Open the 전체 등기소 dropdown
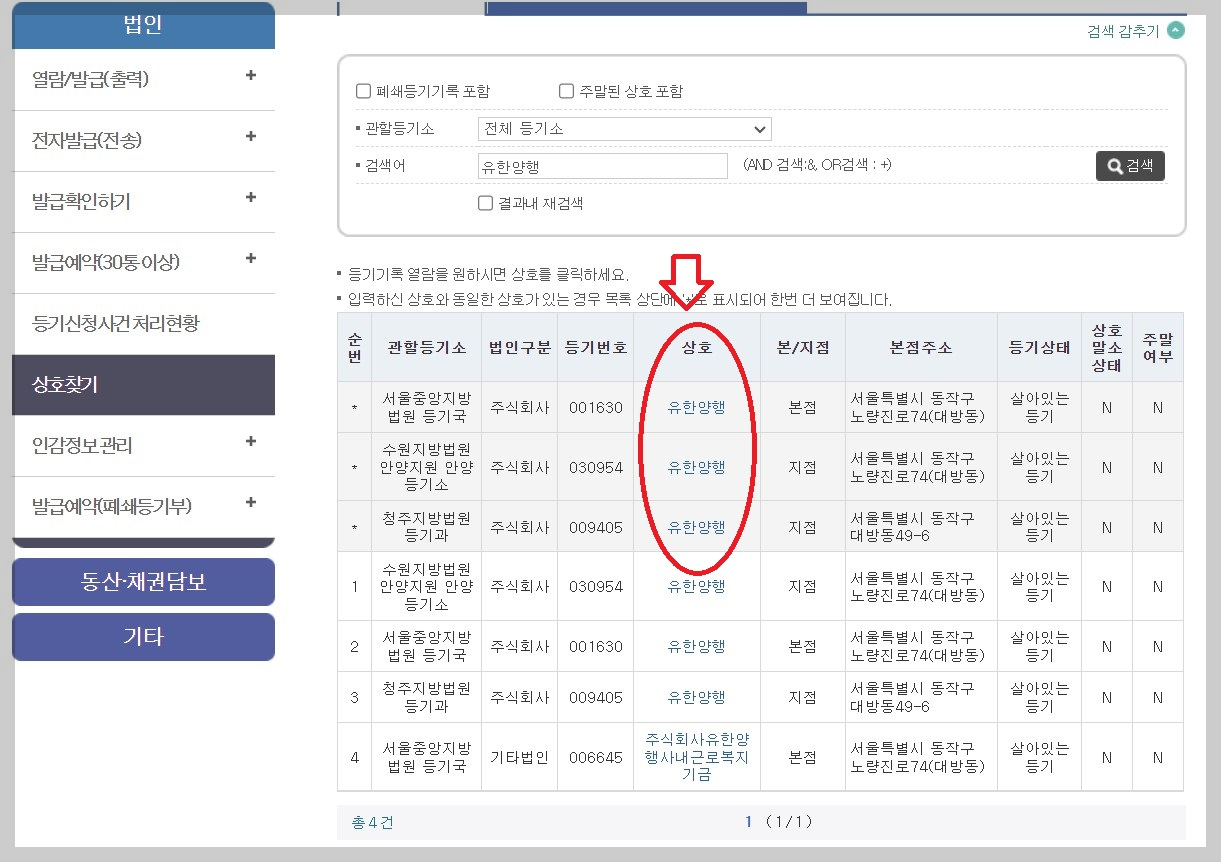This screenshot has width=1221, height=862. click(624, 129)
